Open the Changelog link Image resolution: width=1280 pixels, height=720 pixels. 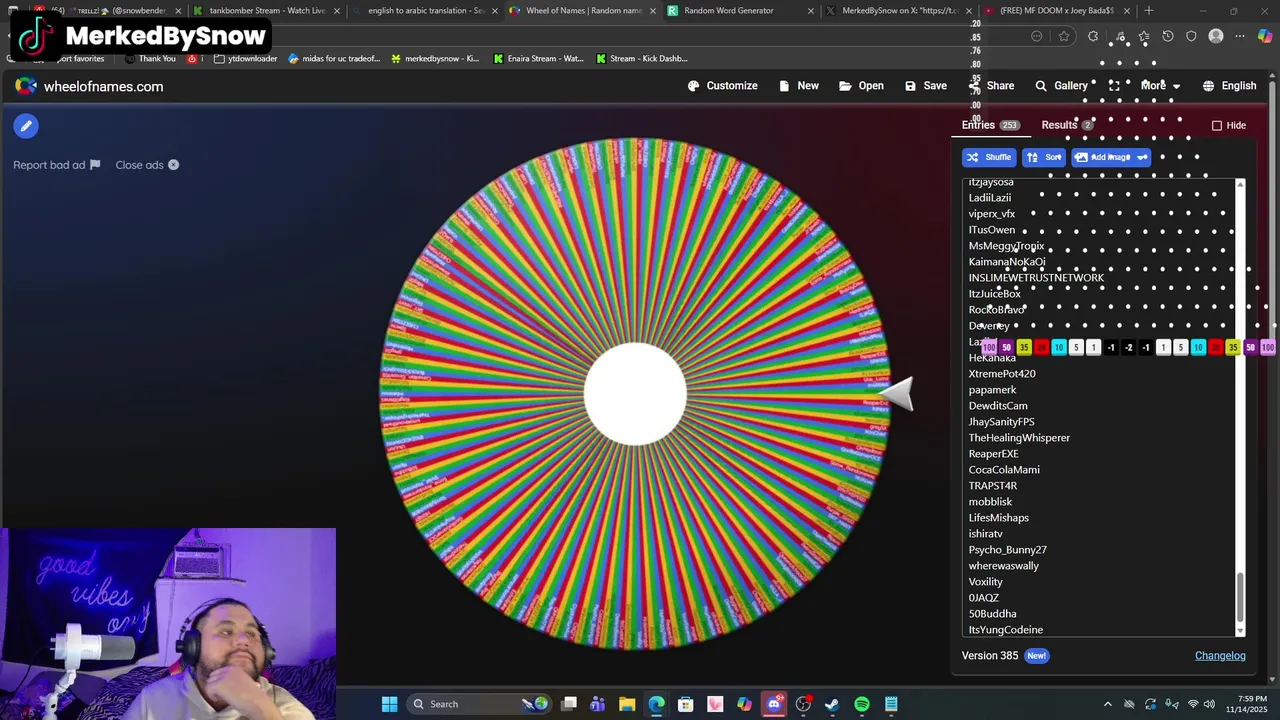(1220, 656)
